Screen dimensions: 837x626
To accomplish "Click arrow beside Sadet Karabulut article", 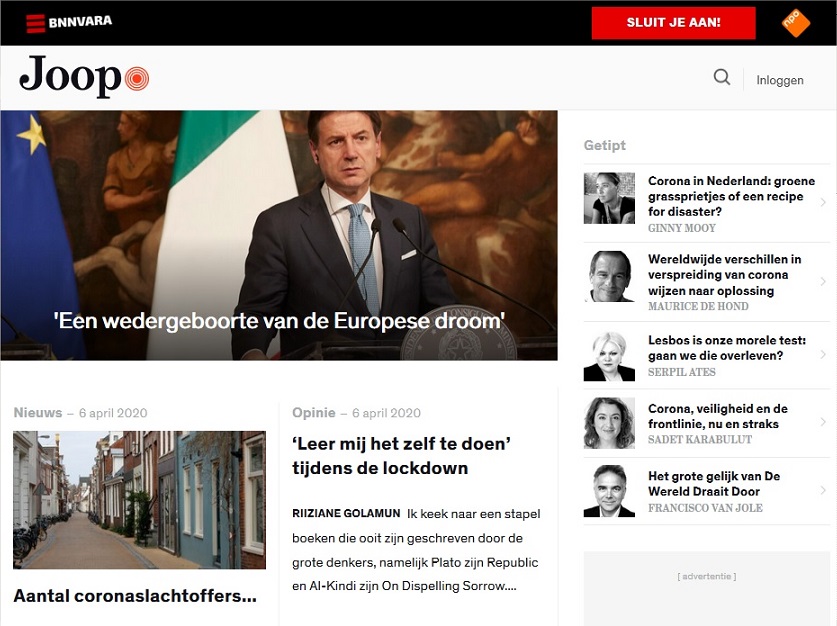I will 823,422.
